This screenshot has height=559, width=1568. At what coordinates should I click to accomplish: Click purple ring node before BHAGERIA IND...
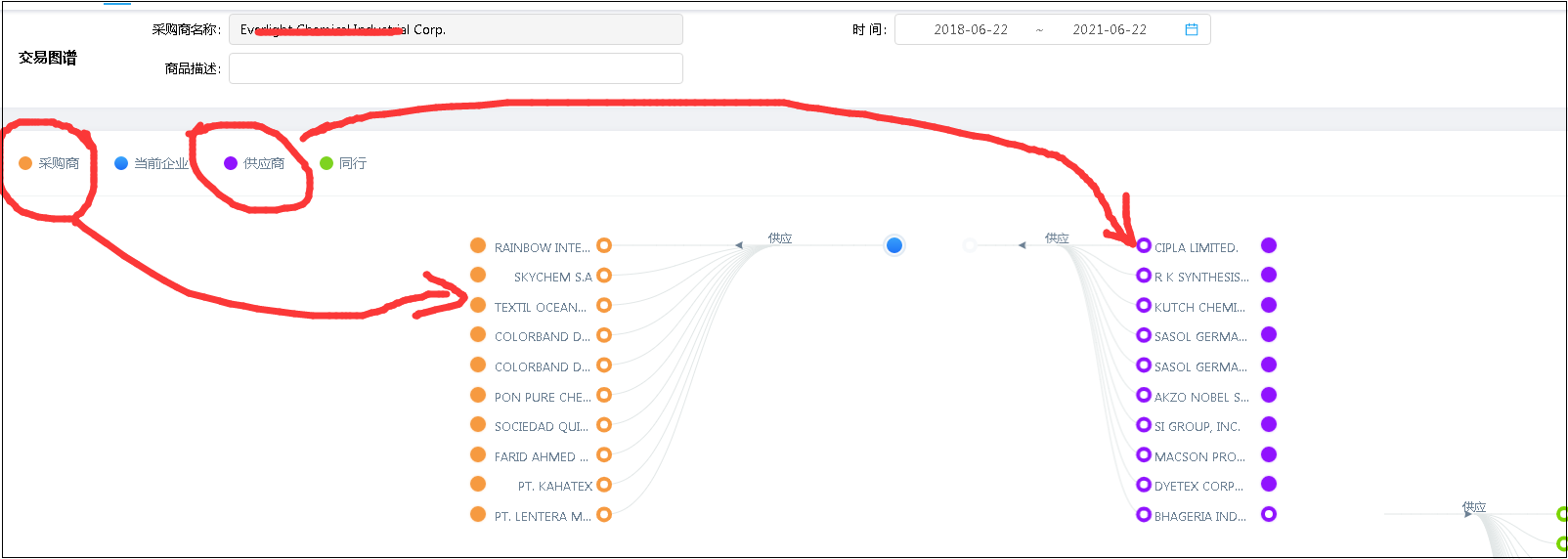(1144, 514)
